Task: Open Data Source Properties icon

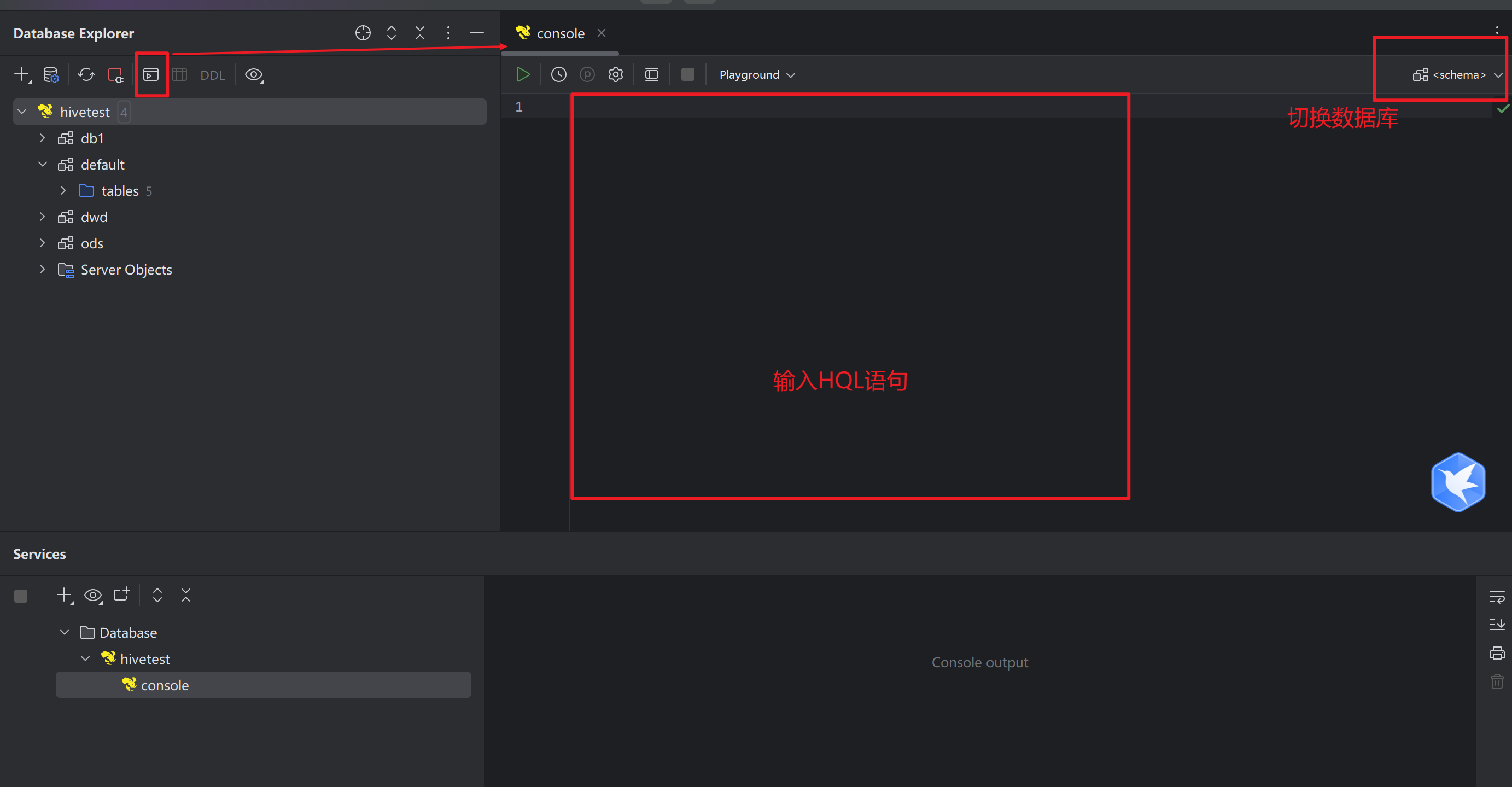Action: click(51, 74)
